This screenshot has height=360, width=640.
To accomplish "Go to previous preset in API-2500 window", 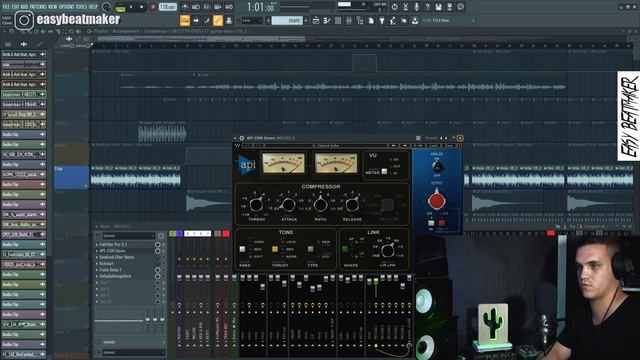I will pos(441,138).
